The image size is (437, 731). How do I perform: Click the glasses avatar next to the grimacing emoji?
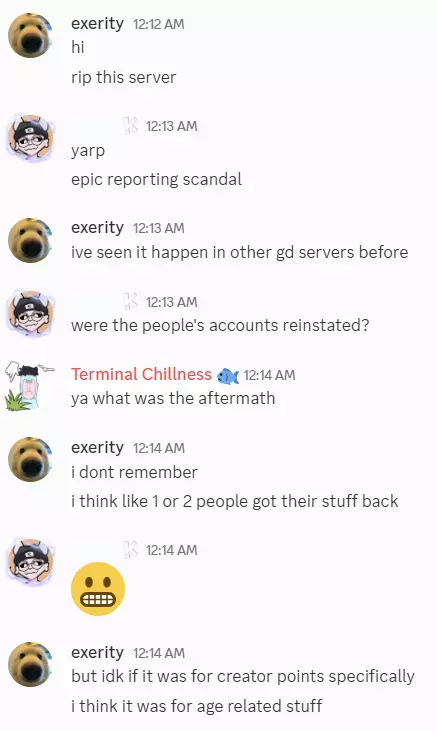click(x=31, y=562)
